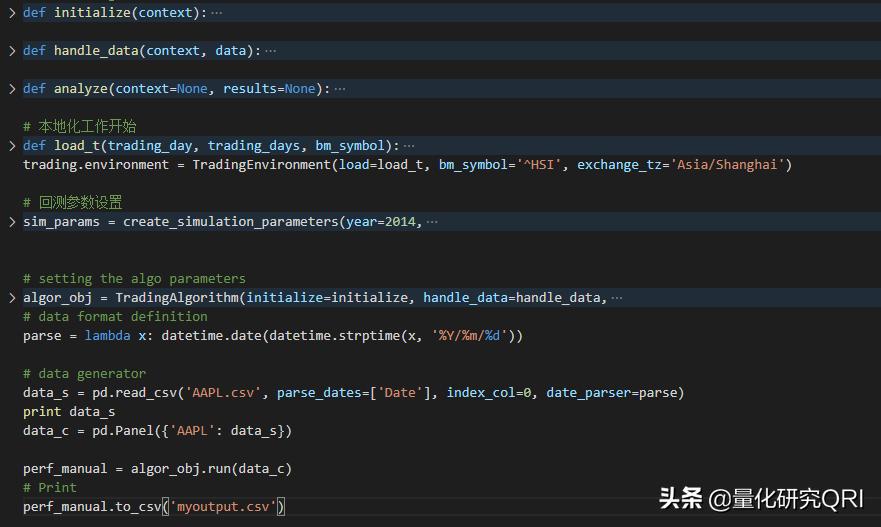The image size is (881, 527).
Task: Click the 'Date' string in parse_dates
Action: (400, 393)
